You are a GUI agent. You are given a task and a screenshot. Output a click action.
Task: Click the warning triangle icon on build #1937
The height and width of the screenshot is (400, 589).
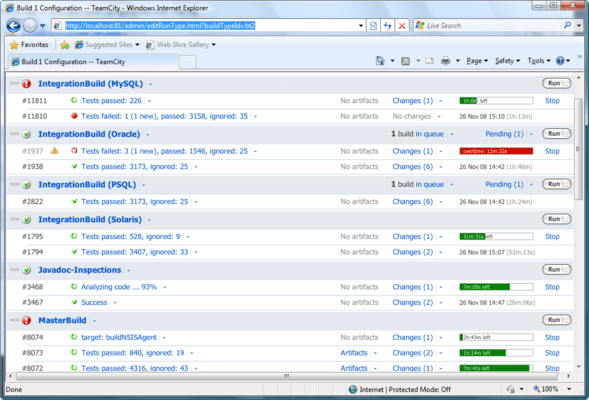tap(54, 151)
